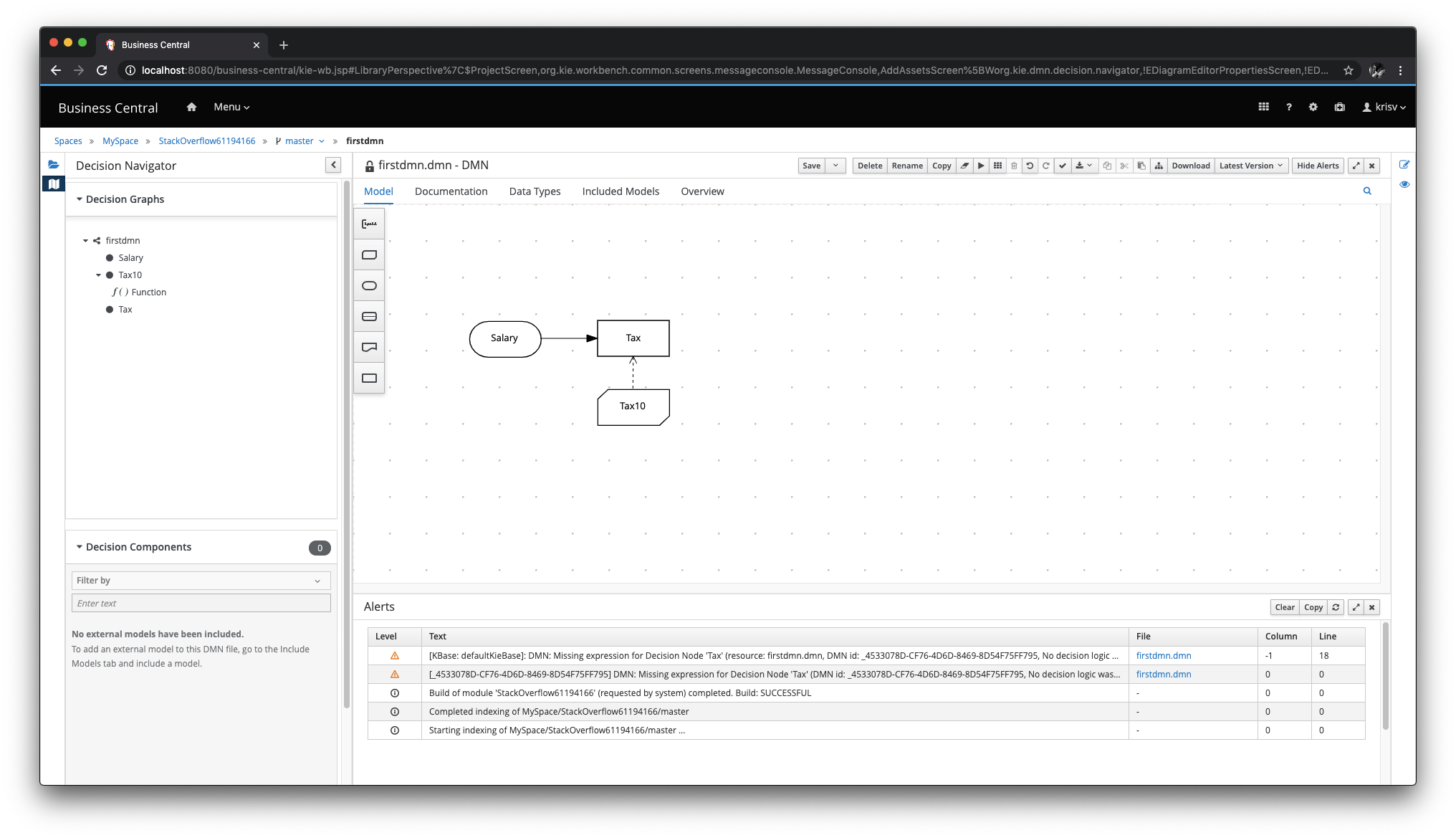This screenshot has width=1456, height=838.
Task: Open the Included Models tab
Action: 621,191
